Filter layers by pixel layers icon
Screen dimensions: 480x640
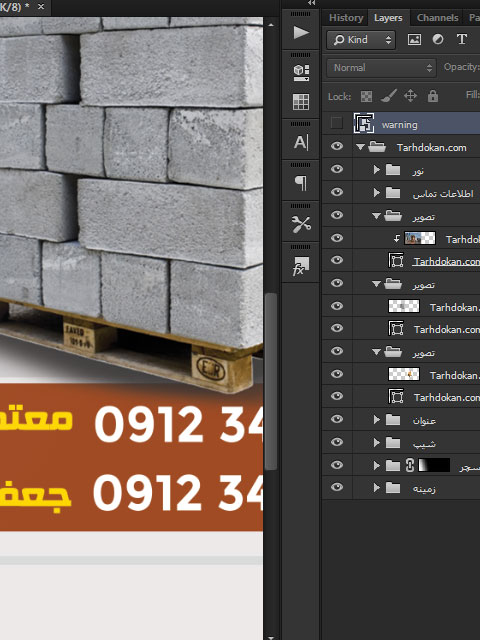coord(414,40)
